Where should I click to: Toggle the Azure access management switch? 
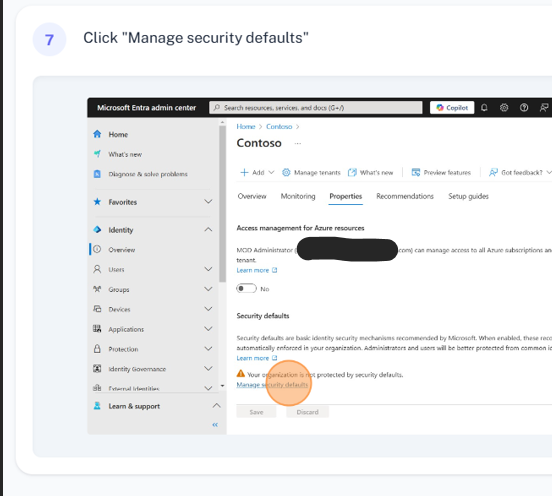click(246, 289)
